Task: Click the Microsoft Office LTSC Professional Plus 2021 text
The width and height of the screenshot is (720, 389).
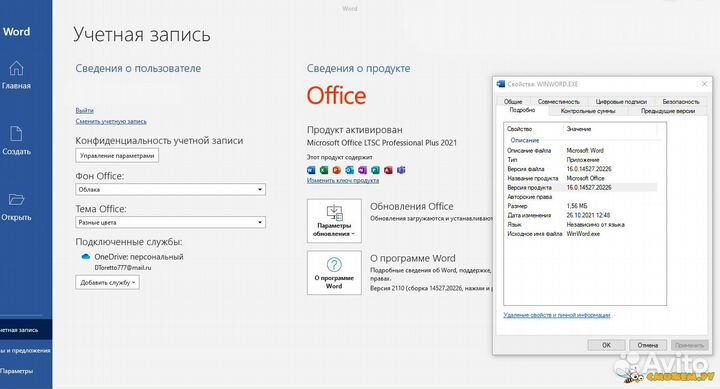Action: (x=382, y=143)
